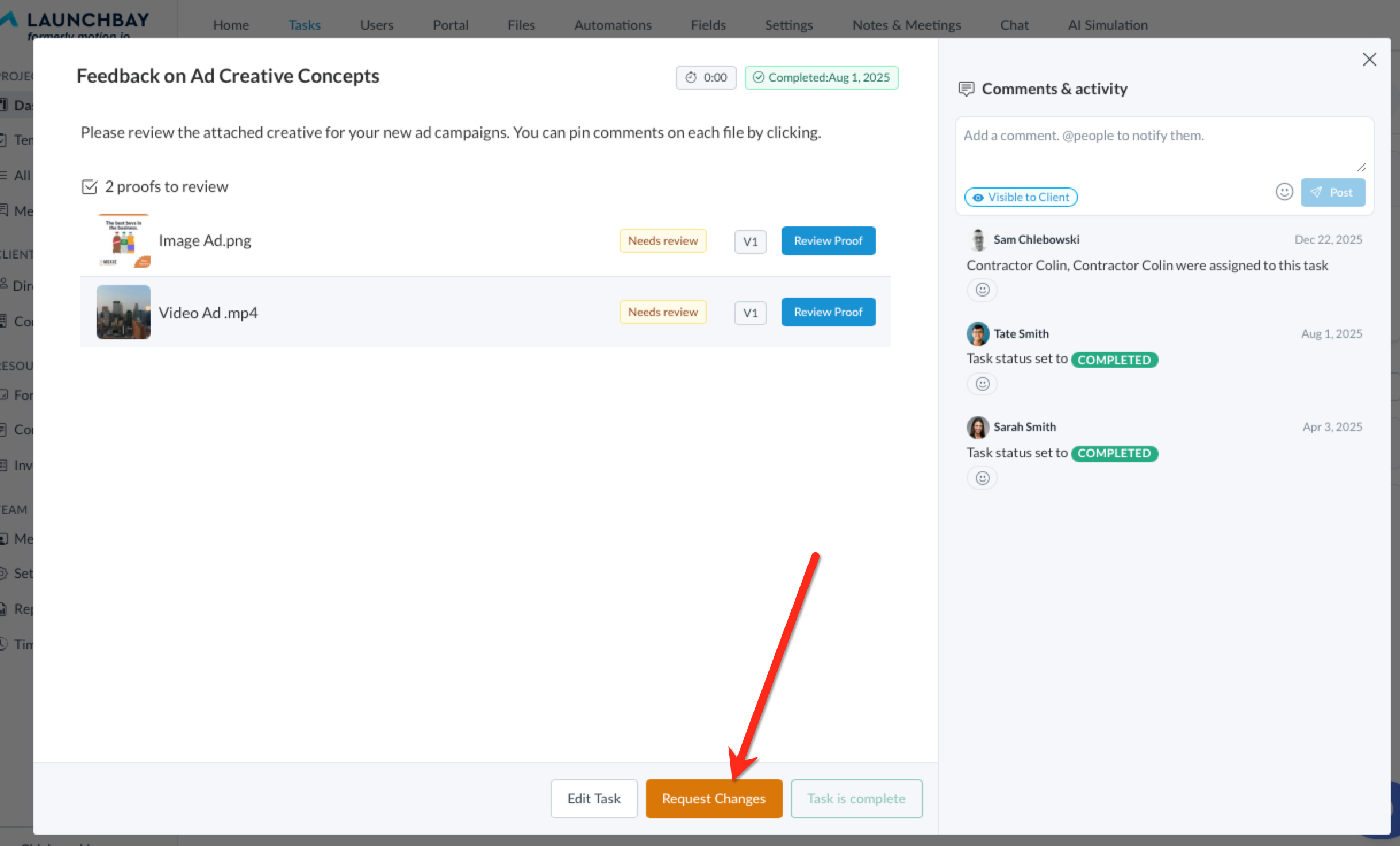
Task: Add reaction to Tate Smith's status update
Action: click(x=982, y=384)
